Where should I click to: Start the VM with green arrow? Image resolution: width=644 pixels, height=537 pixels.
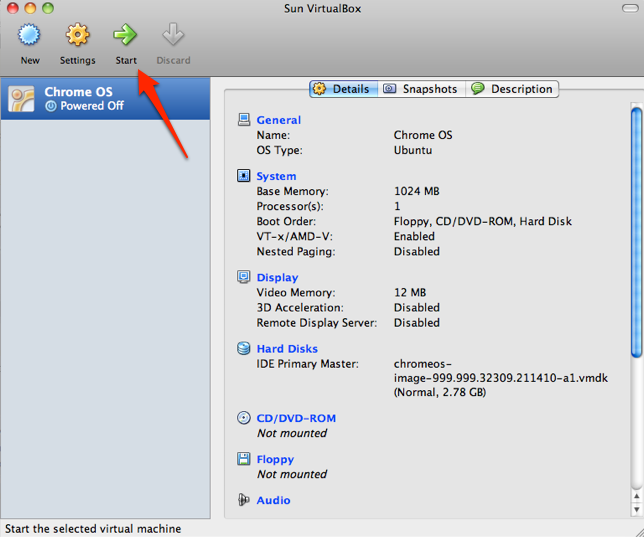coord(125,35)
